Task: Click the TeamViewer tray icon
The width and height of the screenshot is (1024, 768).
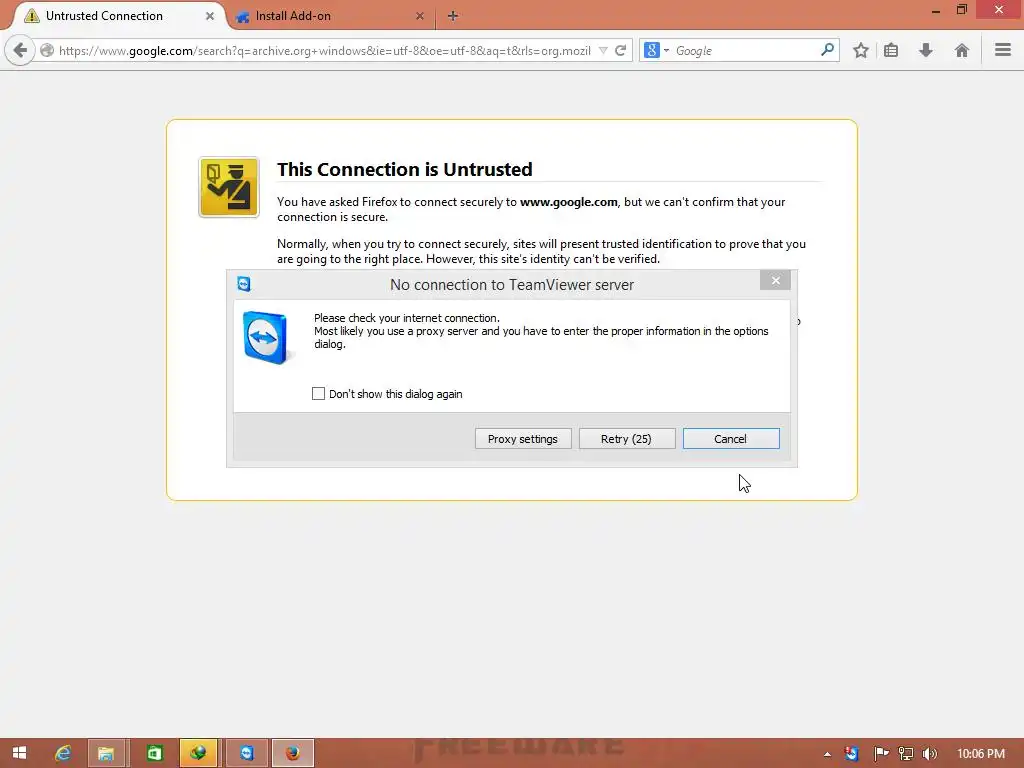Action: [851, 754]
